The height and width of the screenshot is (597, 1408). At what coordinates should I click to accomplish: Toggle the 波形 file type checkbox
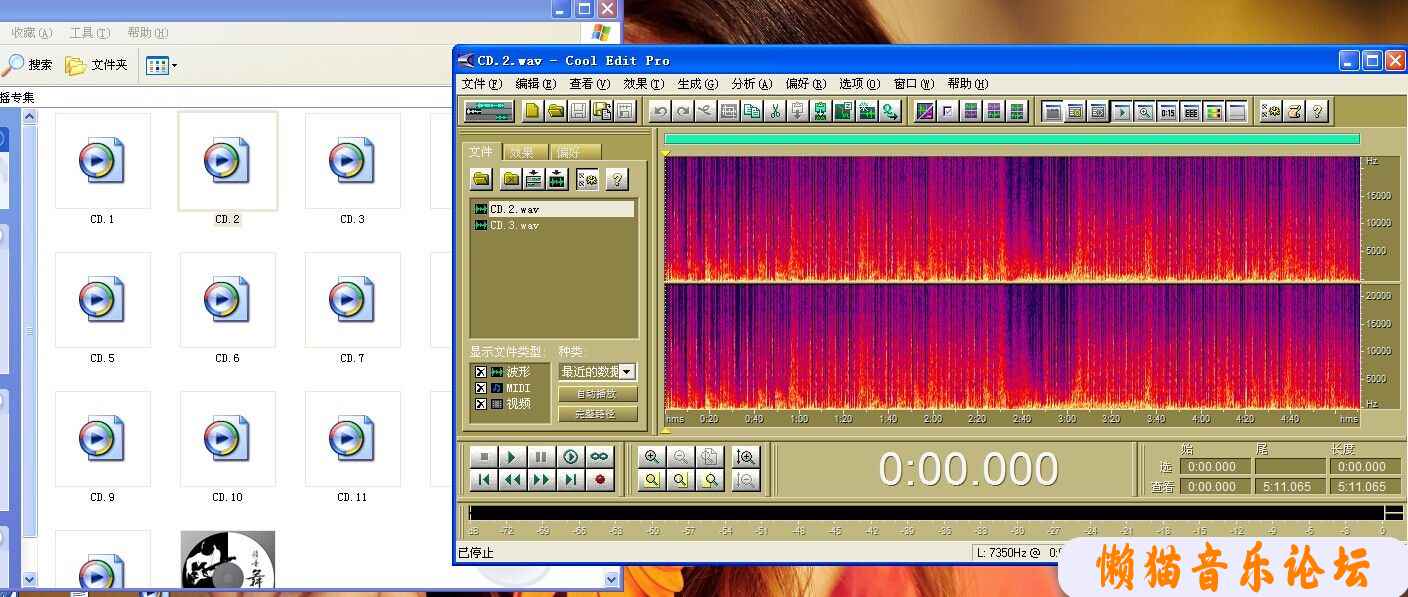click(481, 372)
